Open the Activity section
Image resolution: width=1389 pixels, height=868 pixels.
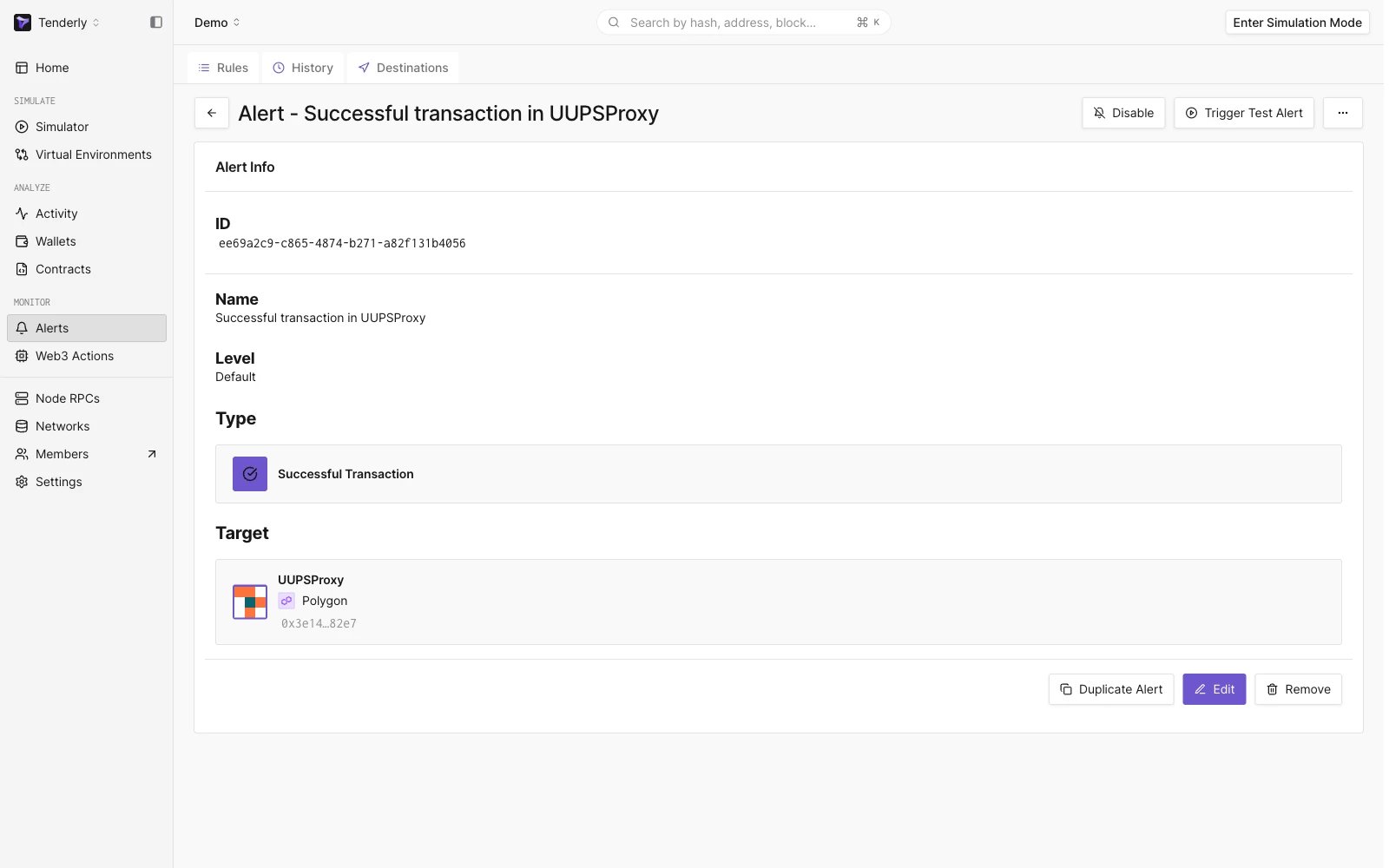pos(87,214)
